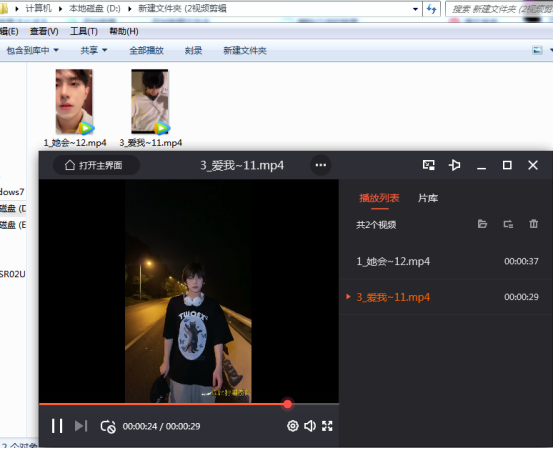Select the 播放列表 tab
The image size is (554, 449).
[379, 198]
